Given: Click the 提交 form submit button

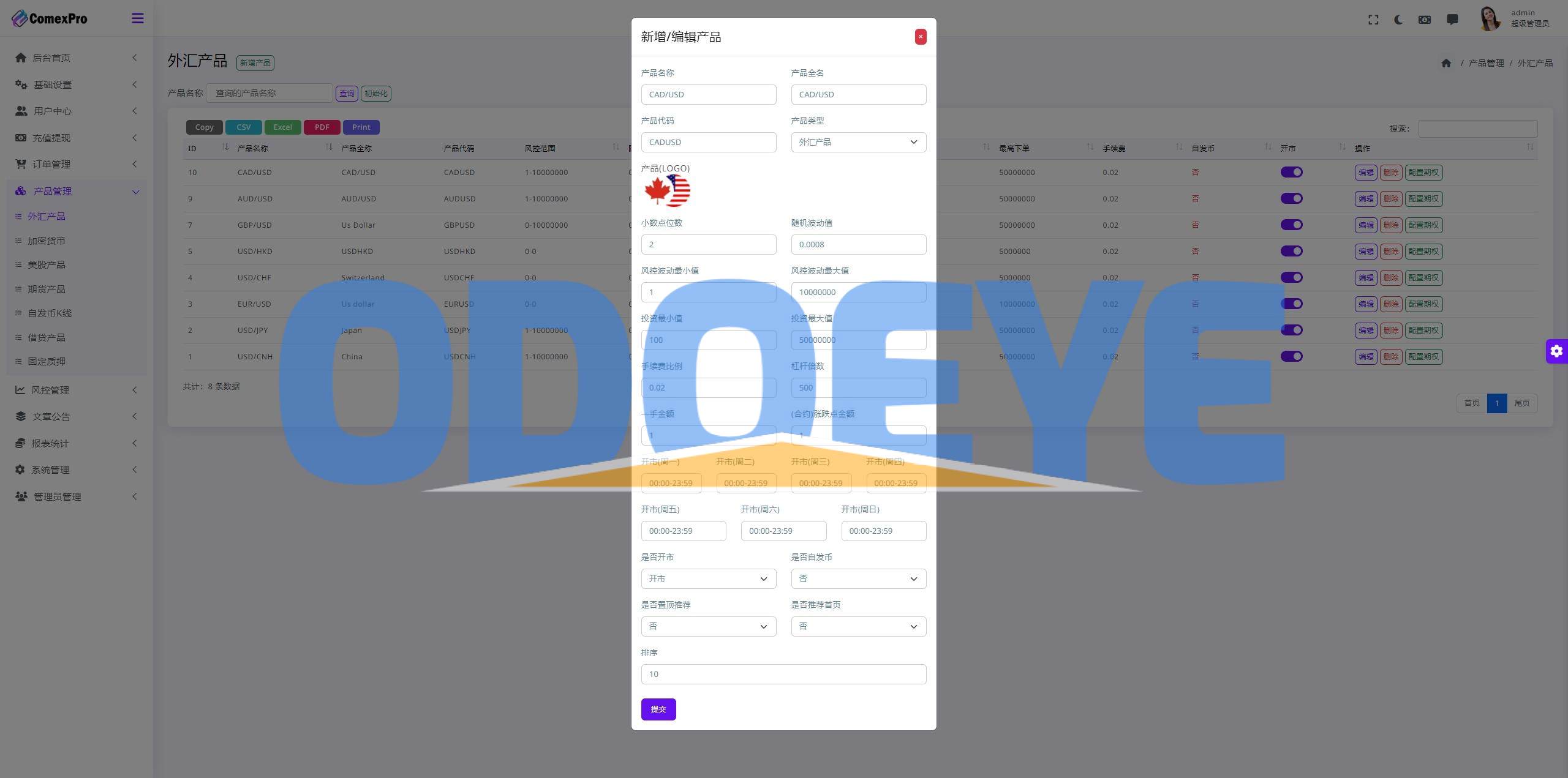Looking at the screenshot, I should point(658,709).
